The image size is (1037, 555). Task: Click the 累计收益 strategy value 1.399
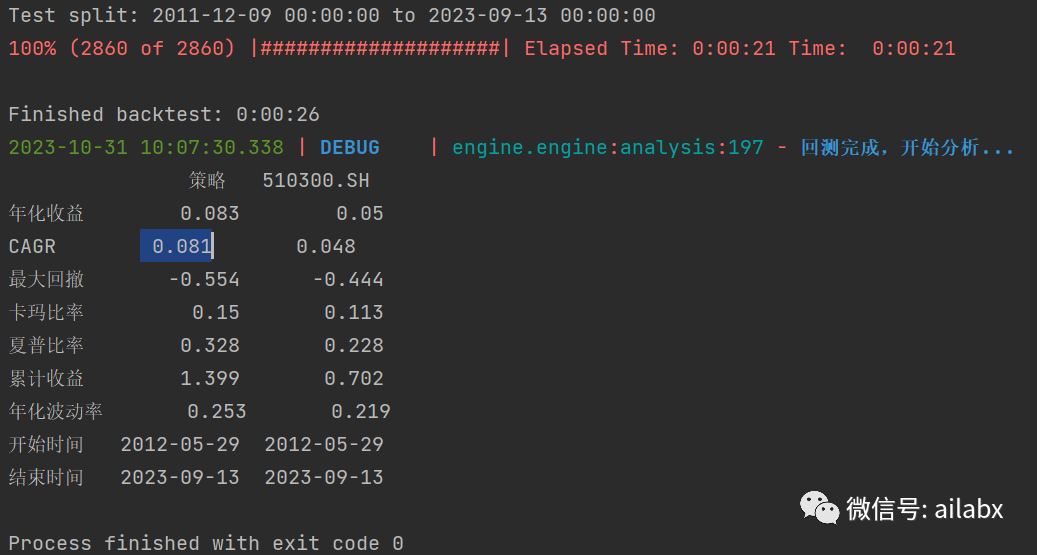click(x=210, y=378)
